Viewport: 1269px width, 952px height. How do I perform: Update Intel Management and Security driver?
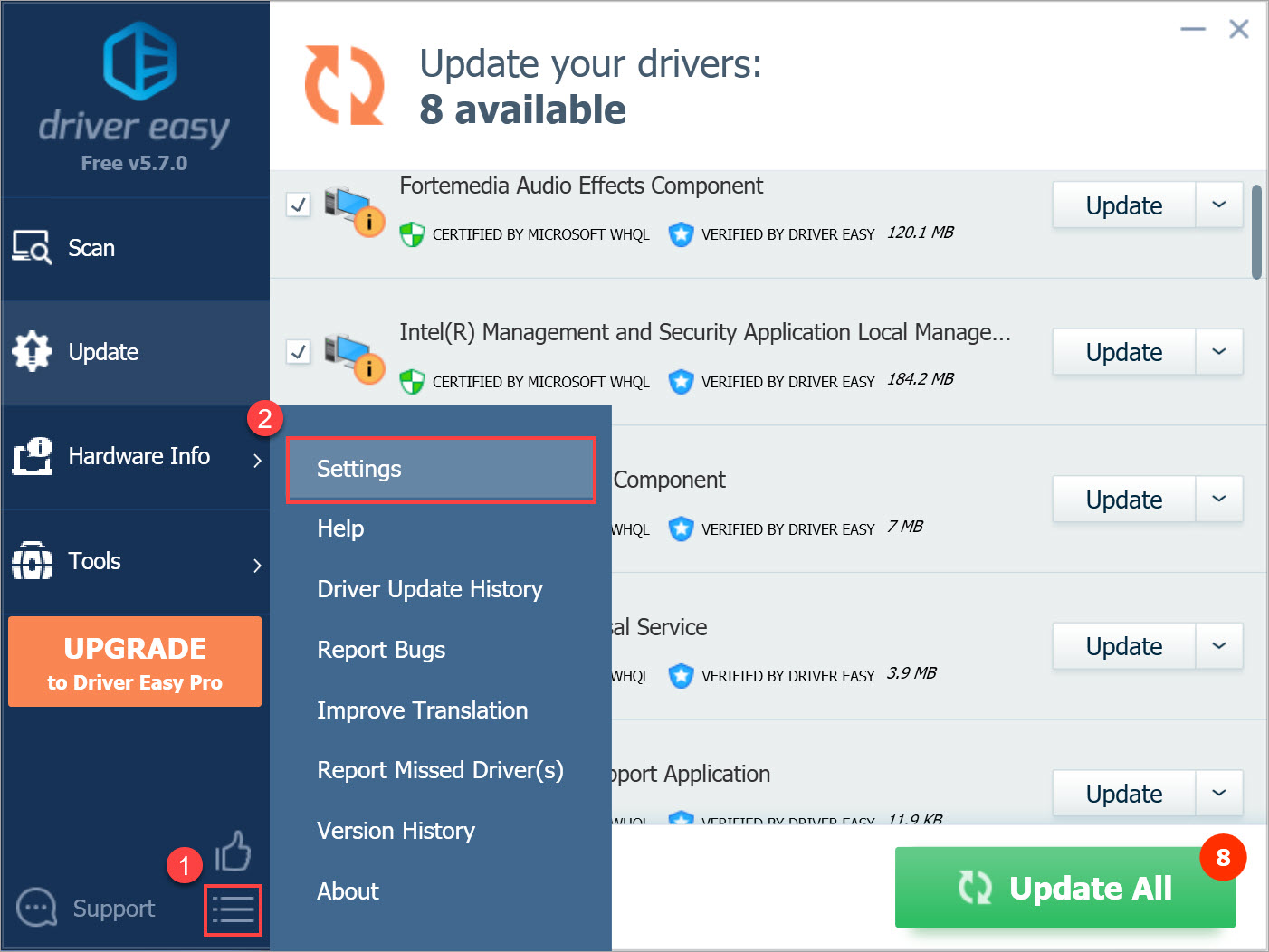click(1124, 352)
